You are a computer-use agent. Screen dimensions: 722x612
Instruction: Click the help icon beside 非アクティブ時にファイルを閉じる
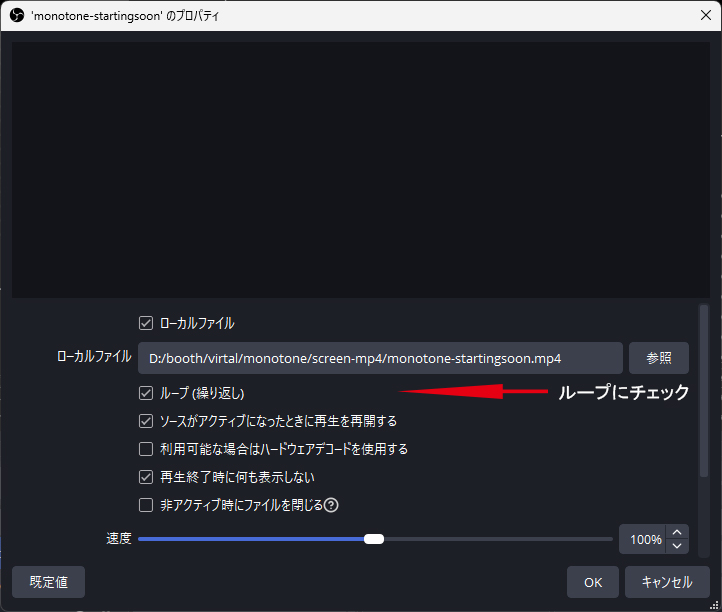331,505
